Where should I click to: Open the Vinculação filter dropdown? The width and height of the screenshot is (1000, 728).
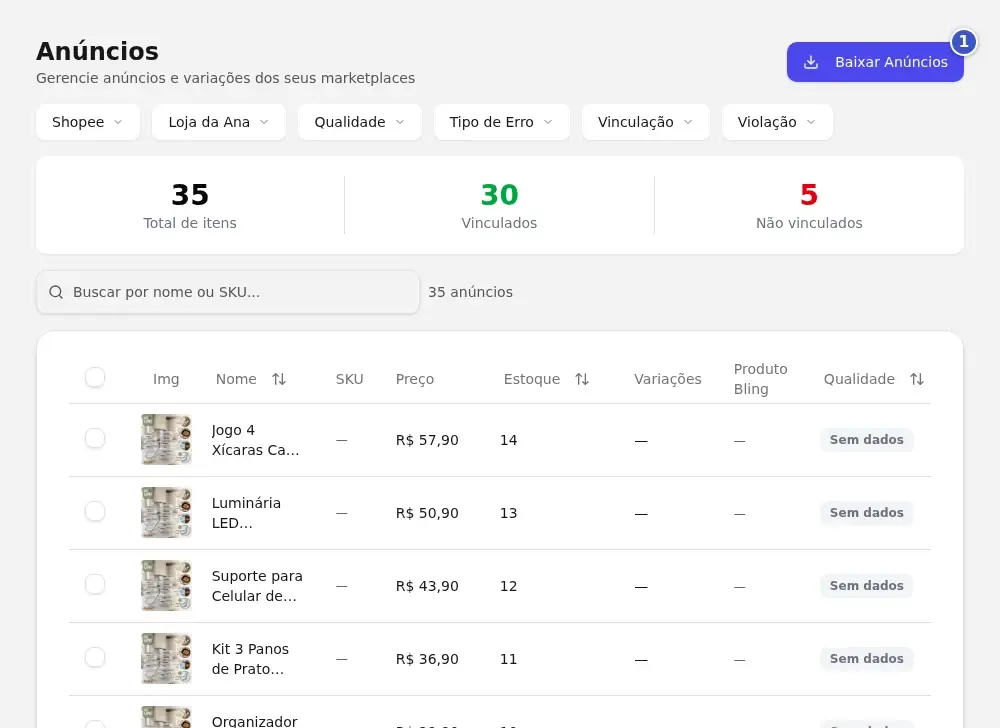pos(645,122)
